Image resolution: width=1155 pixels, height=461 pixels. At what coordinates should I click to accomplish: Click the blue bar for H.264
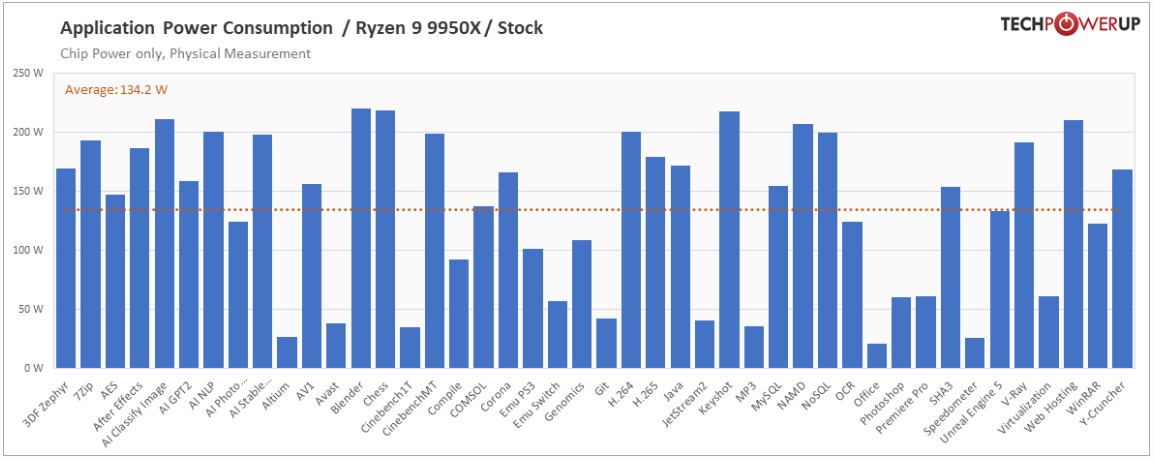pyautogui.click(x=631, y=250)
